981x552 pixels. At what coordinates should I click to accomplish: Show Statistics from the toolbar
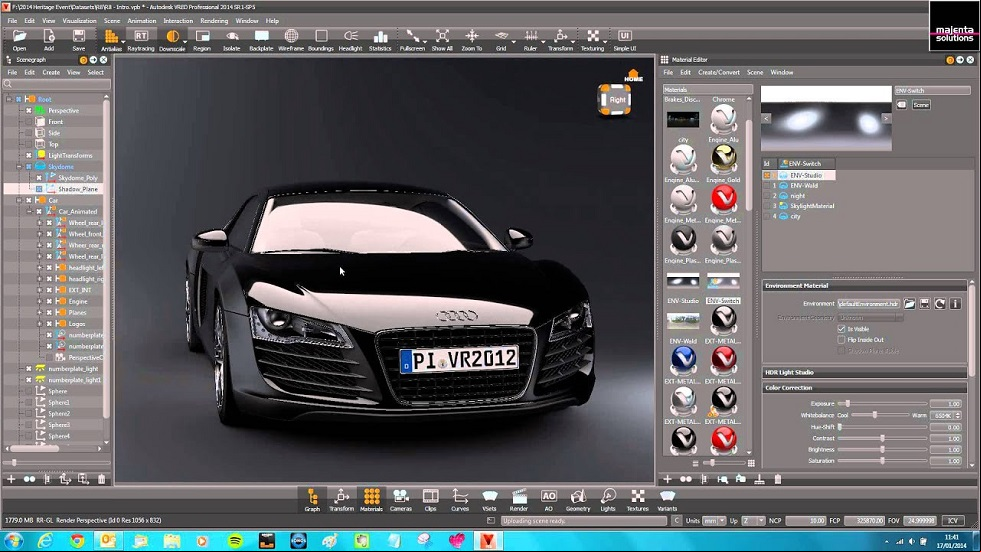click(380, 39)
